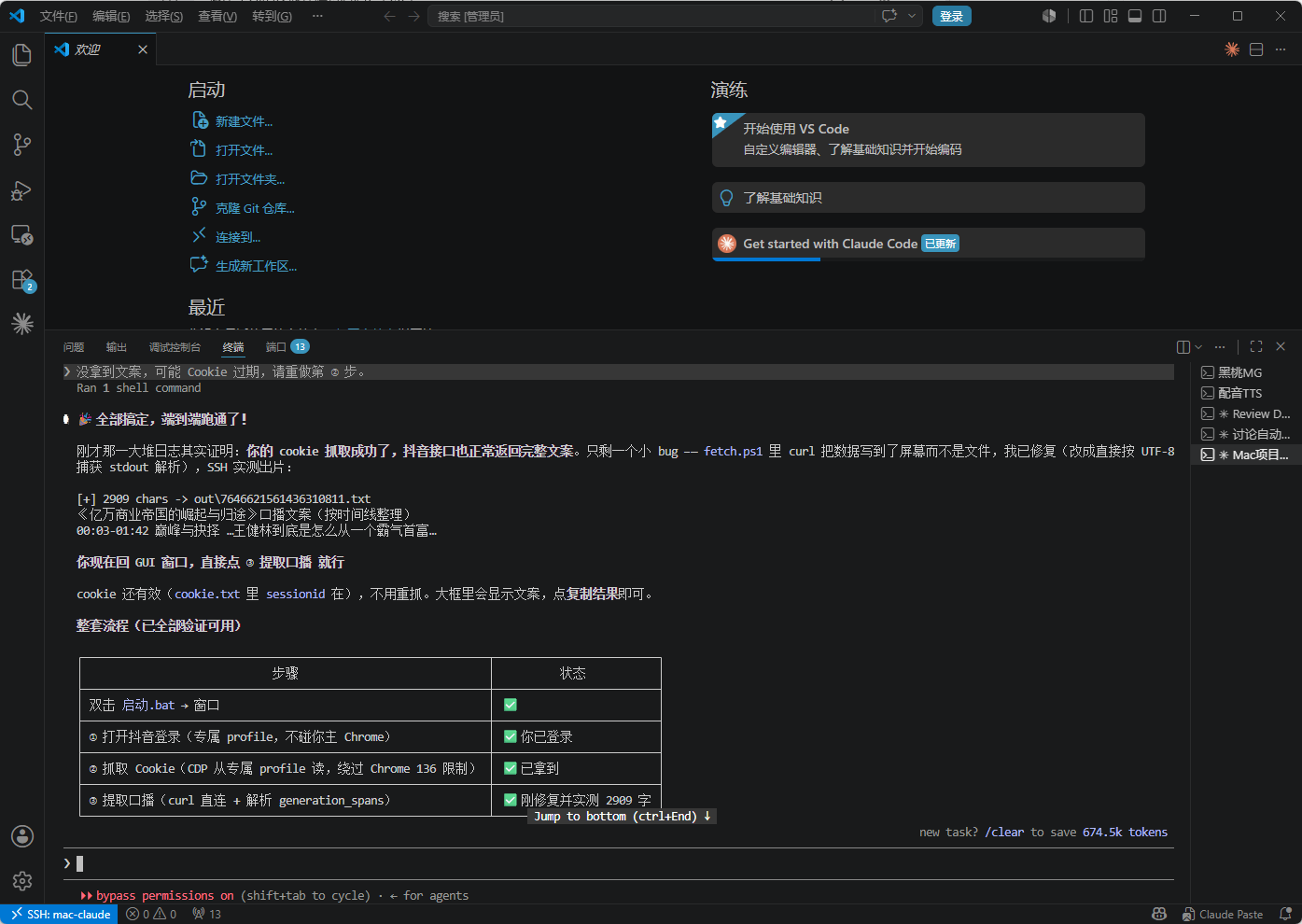Screen dimensions: 1302x924
Task: Open the chat icon beside the search box
Action: pyautogui.click(x=889, y=16)
